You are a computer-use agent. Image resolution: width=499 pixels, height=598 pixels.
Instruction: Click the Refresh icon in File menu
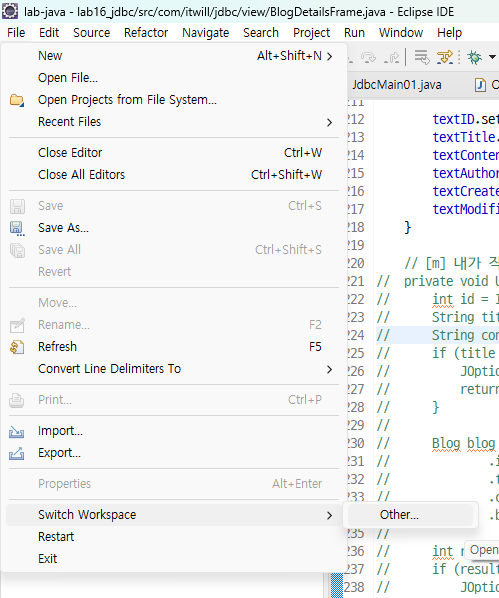coord(17,347)
